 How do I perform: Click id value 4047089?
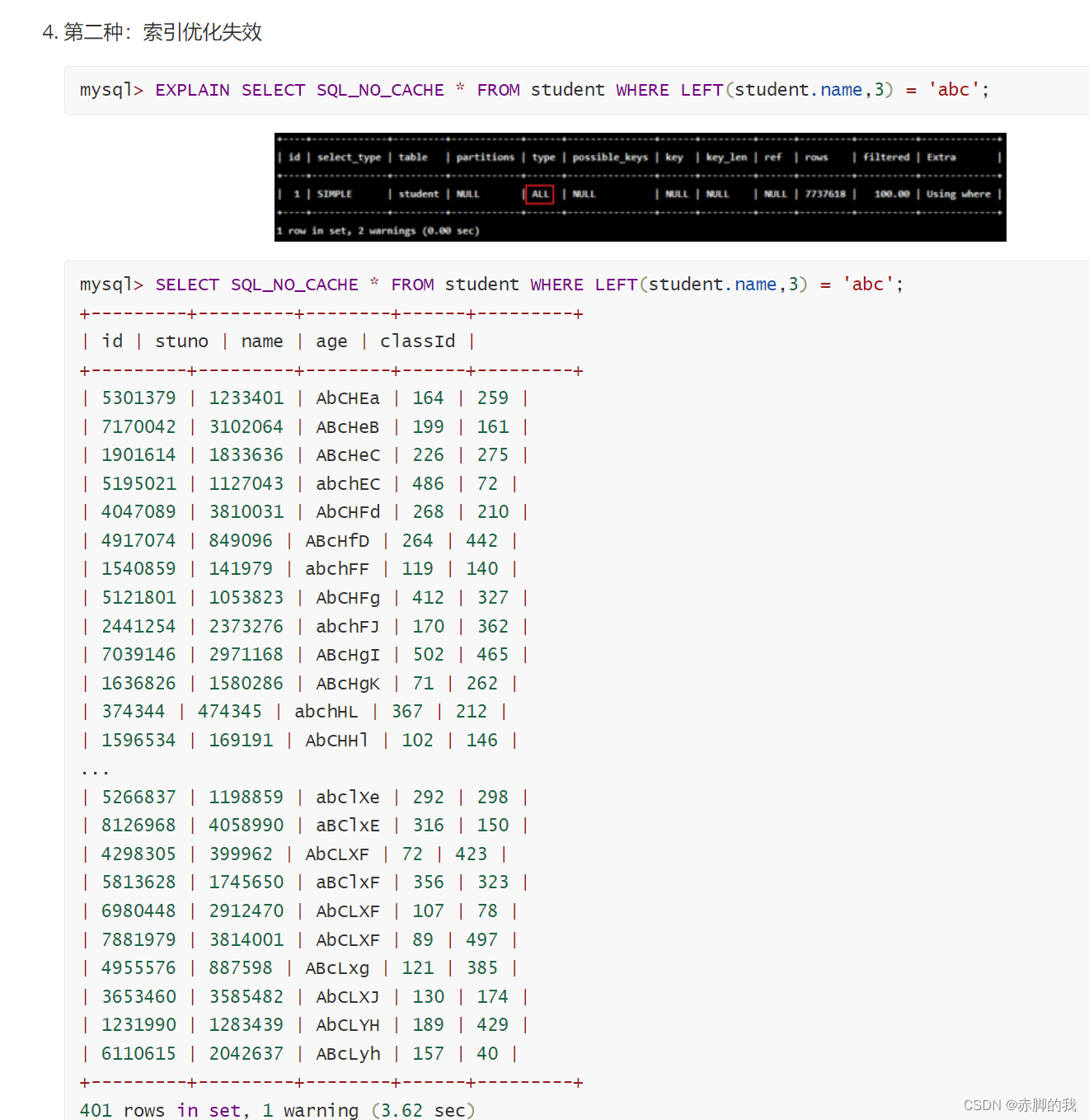[138, 512]
